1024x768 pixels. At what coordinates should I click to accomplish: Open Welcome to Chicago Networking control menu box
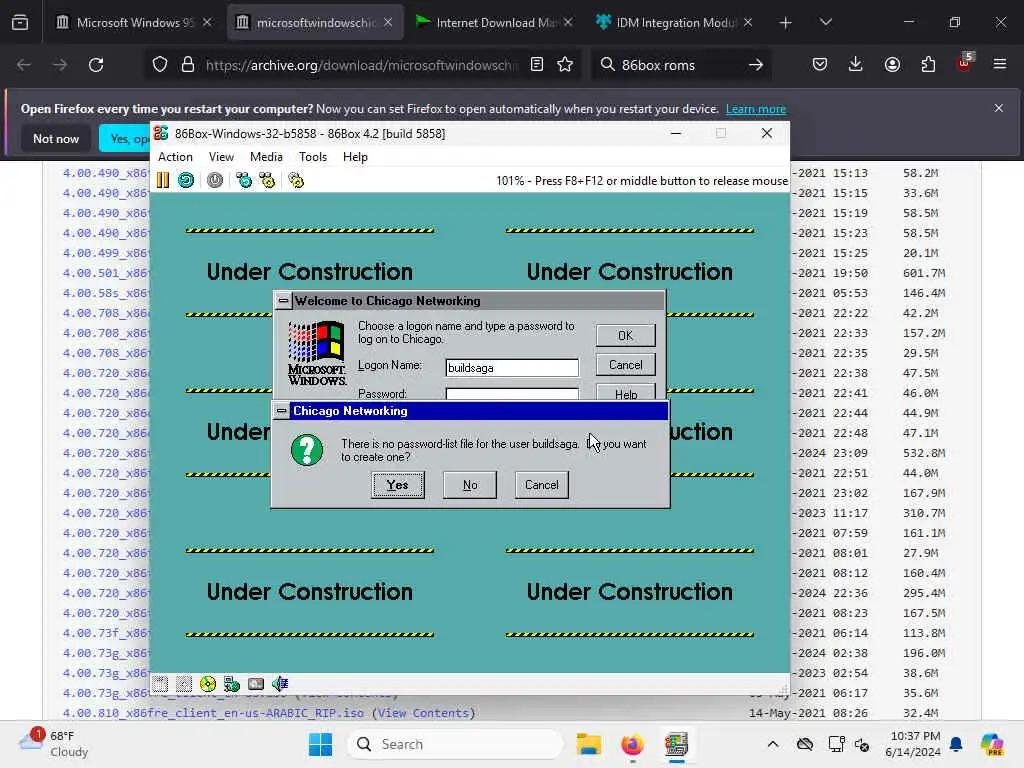point(283,301)
